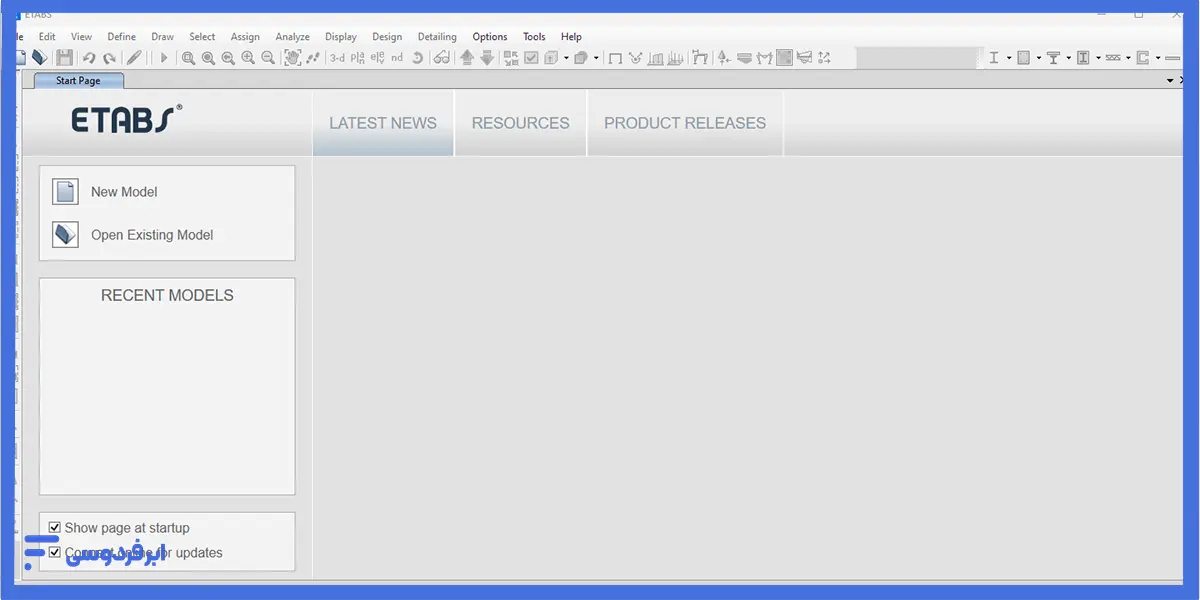Click the ETABS logo on the Start Page
1200x600 pixels.
coord(127,120)
